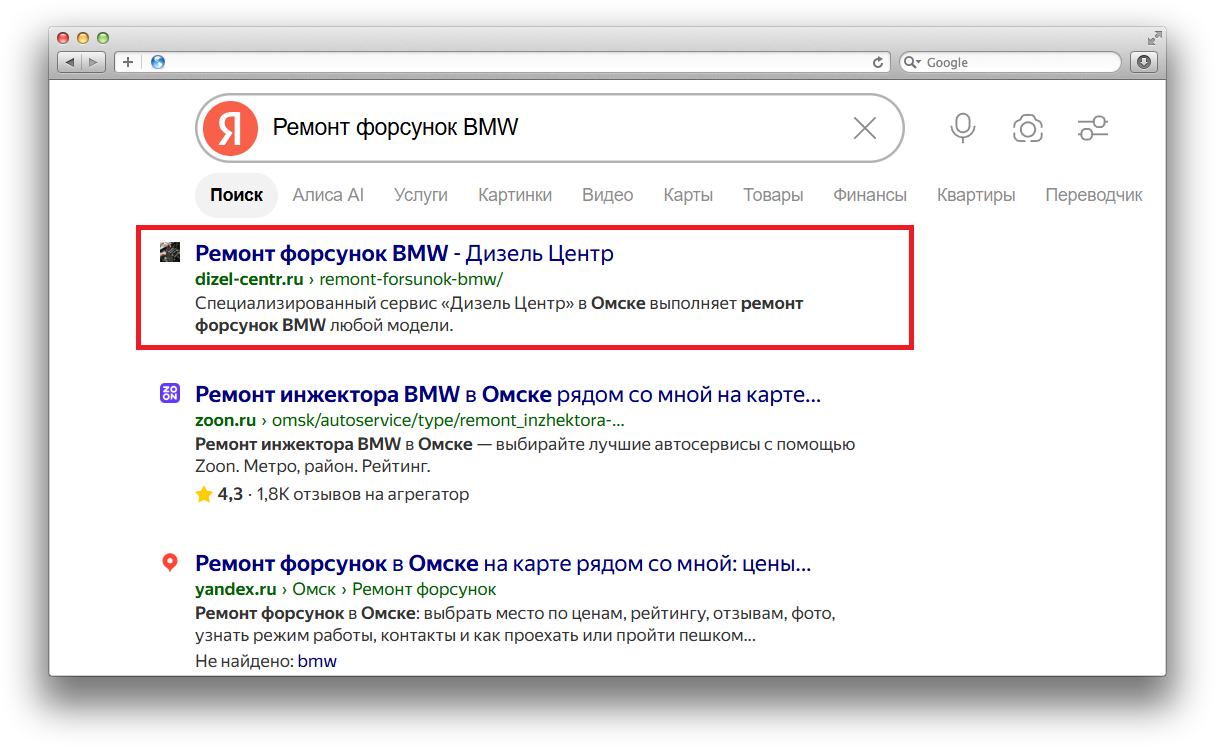Image resolution: width=1215 pixels, height=747 pixels.
Task: Click the bmw link after Не найдено
Action: (x=317, y=661)
